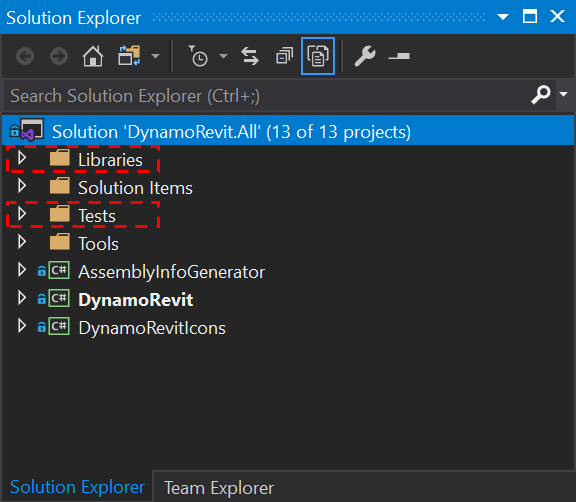Click the Preview Selected Items dash icon
This screenshot has height=502, width=576.
[x=399, y=56]
